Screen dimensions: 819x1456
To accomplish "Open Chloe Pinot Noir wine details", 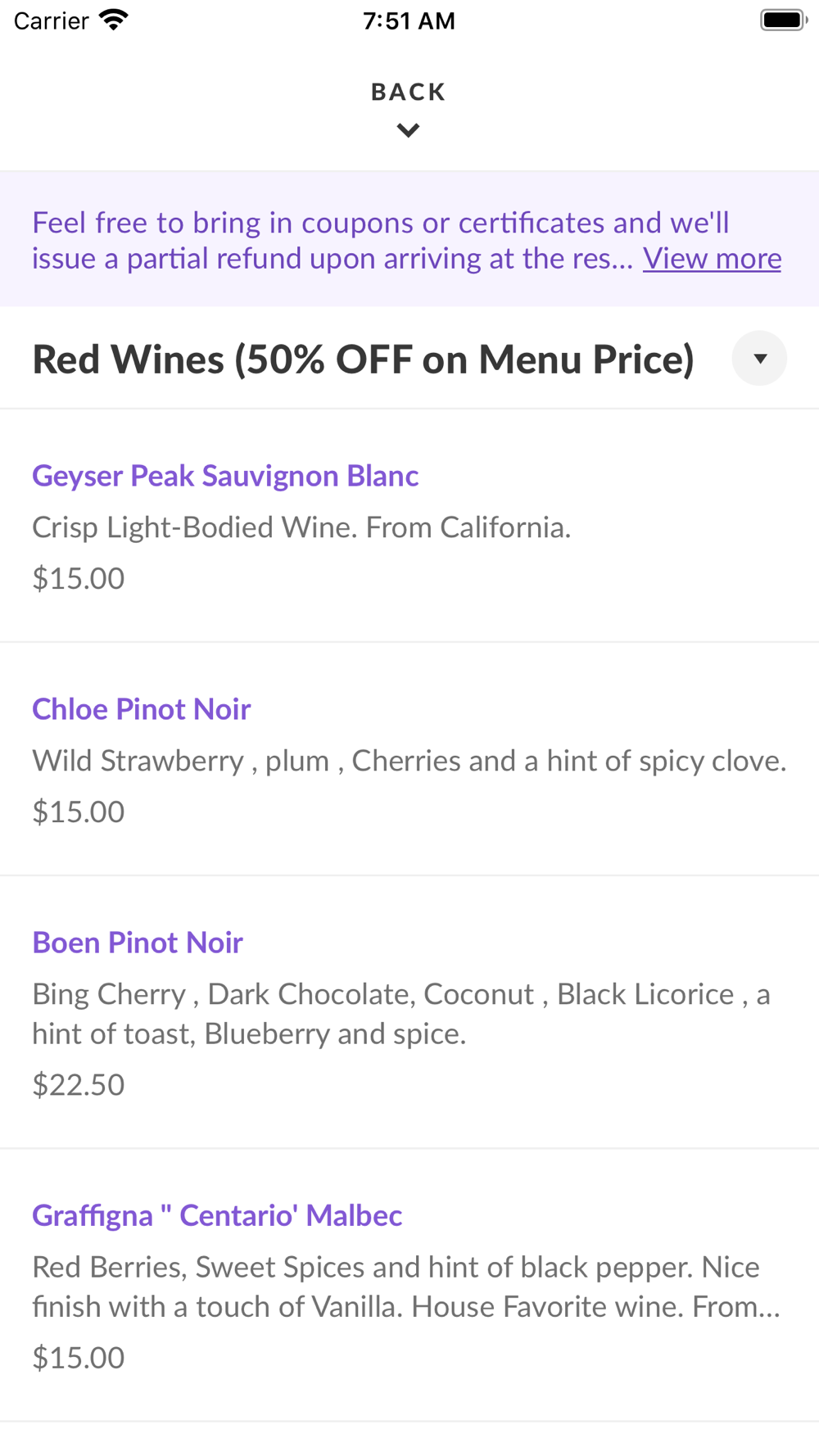I will (x=141, y=709).
